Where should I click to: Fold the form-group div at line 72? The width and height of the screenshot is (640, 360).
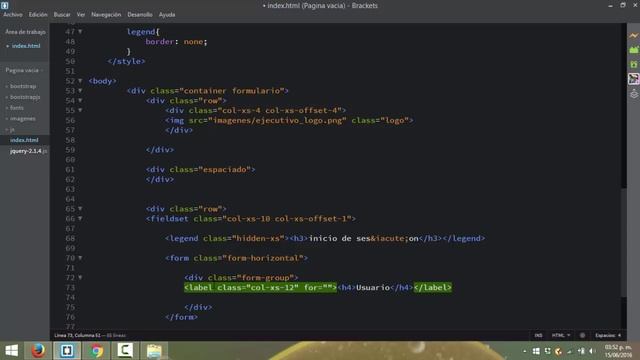[x=80, y=278]
